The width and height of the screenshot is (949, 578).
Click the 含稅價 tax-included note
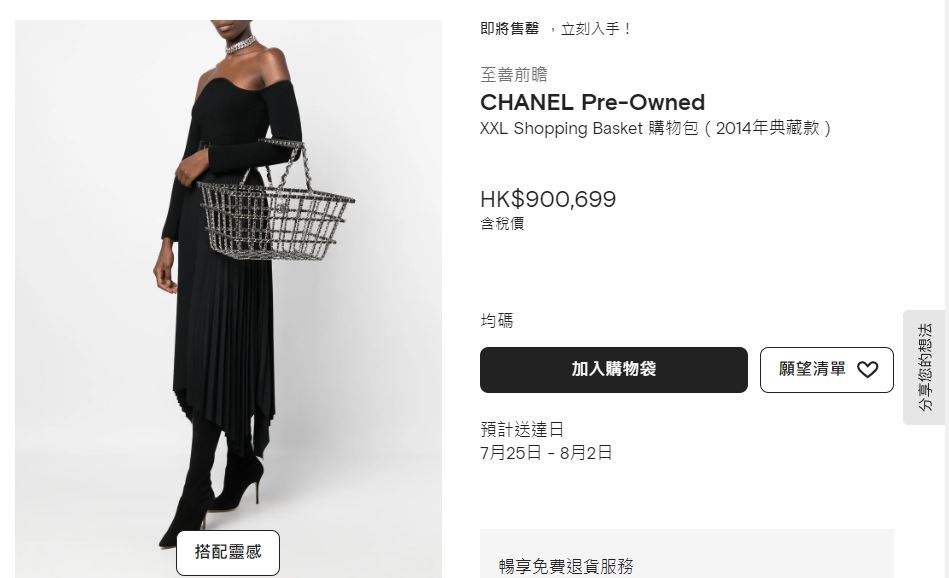(502, 223)
